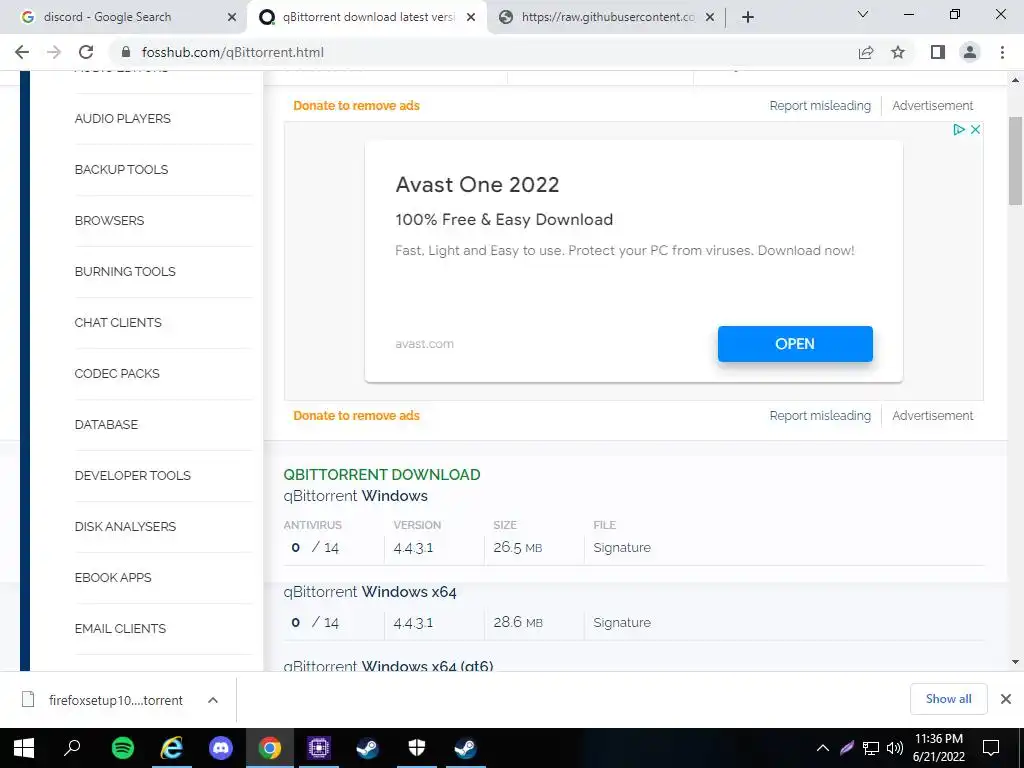This screenshot has height=768, width=1024.
Task: Share this page via share icon
Action: [866, 52]
